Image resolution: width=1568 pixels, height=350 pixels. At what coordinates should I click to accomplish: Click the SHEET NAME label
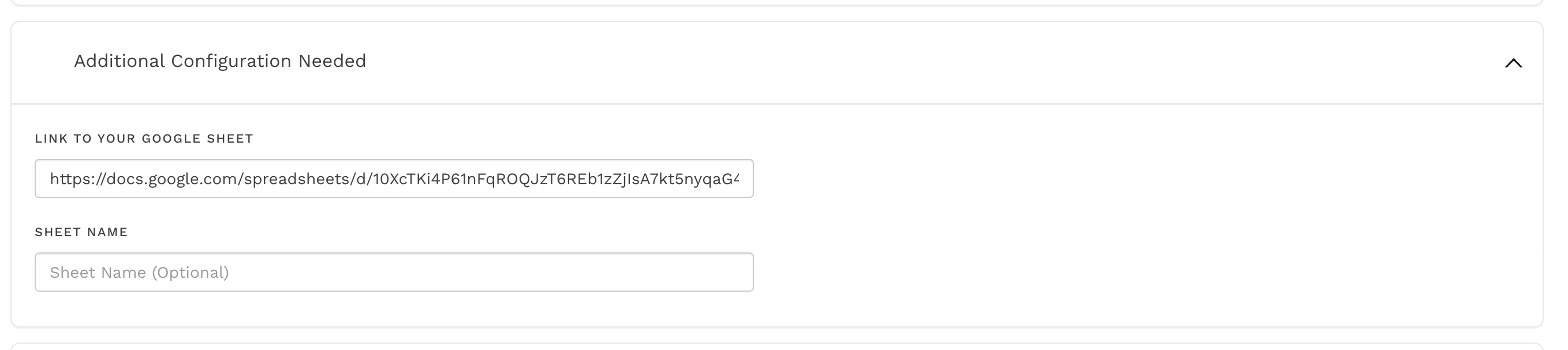pyautogui.click(x=81, y=232)
